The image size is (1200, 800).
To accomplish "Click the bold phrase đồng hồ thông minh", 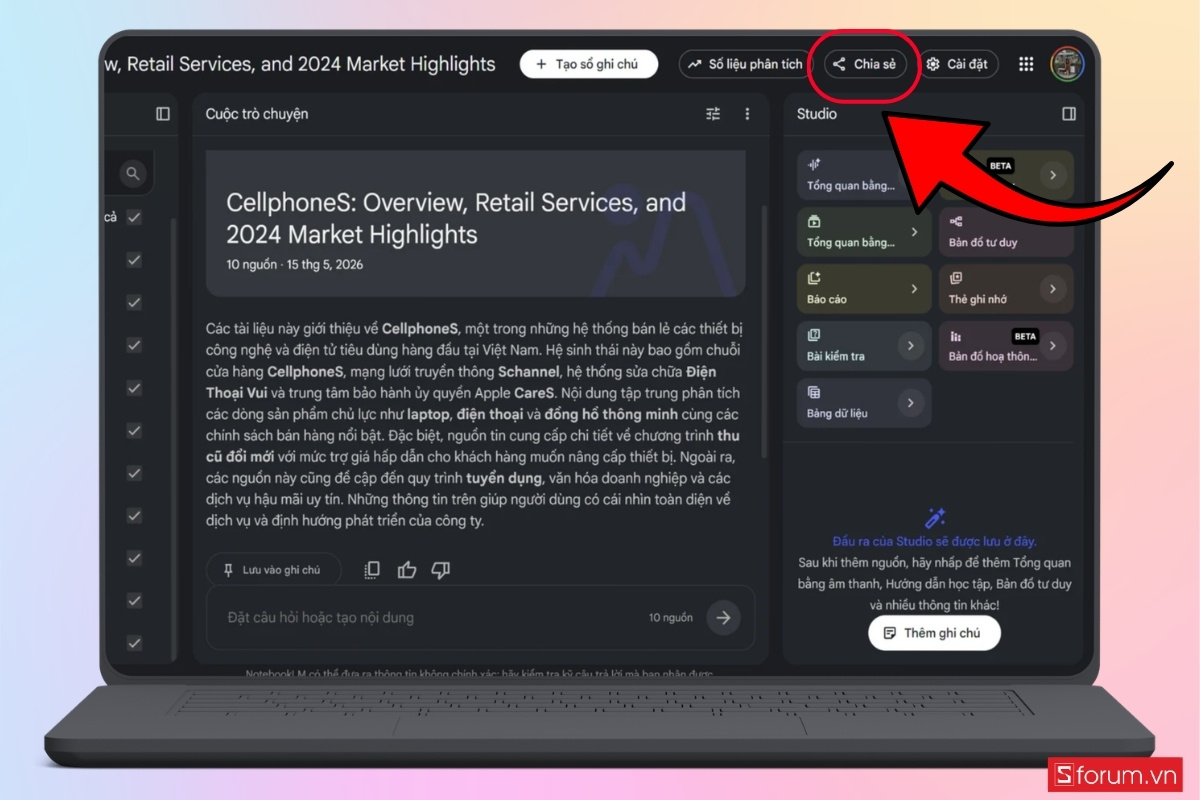I will point(613,414).
